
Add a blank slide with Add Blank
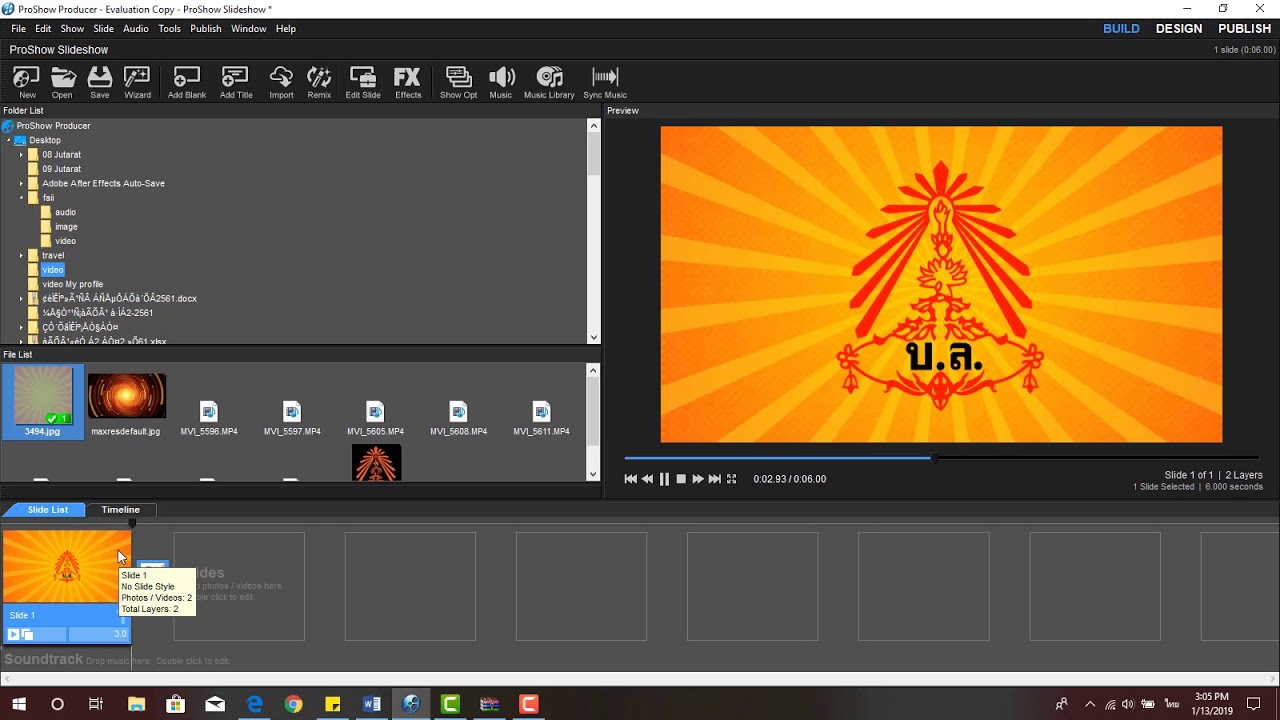[x=187, y=82]
